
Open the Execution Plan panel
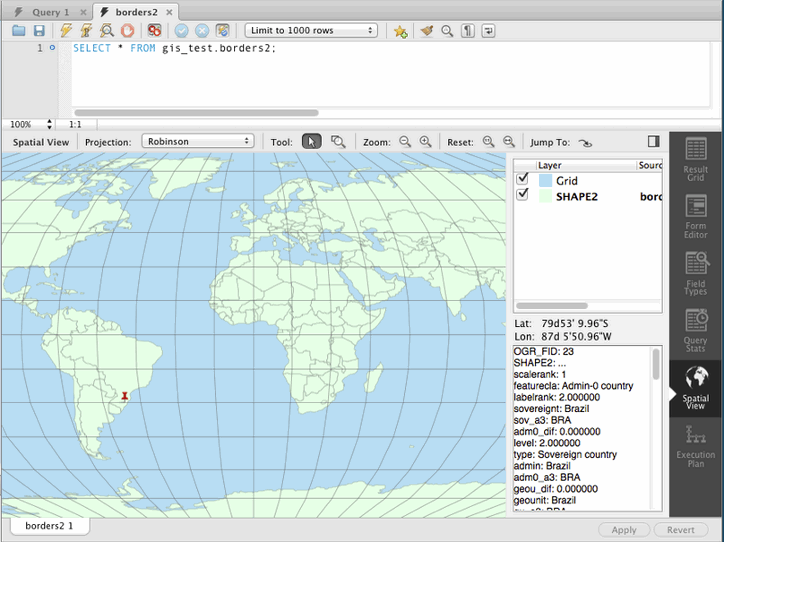click(x=695, y=445)
